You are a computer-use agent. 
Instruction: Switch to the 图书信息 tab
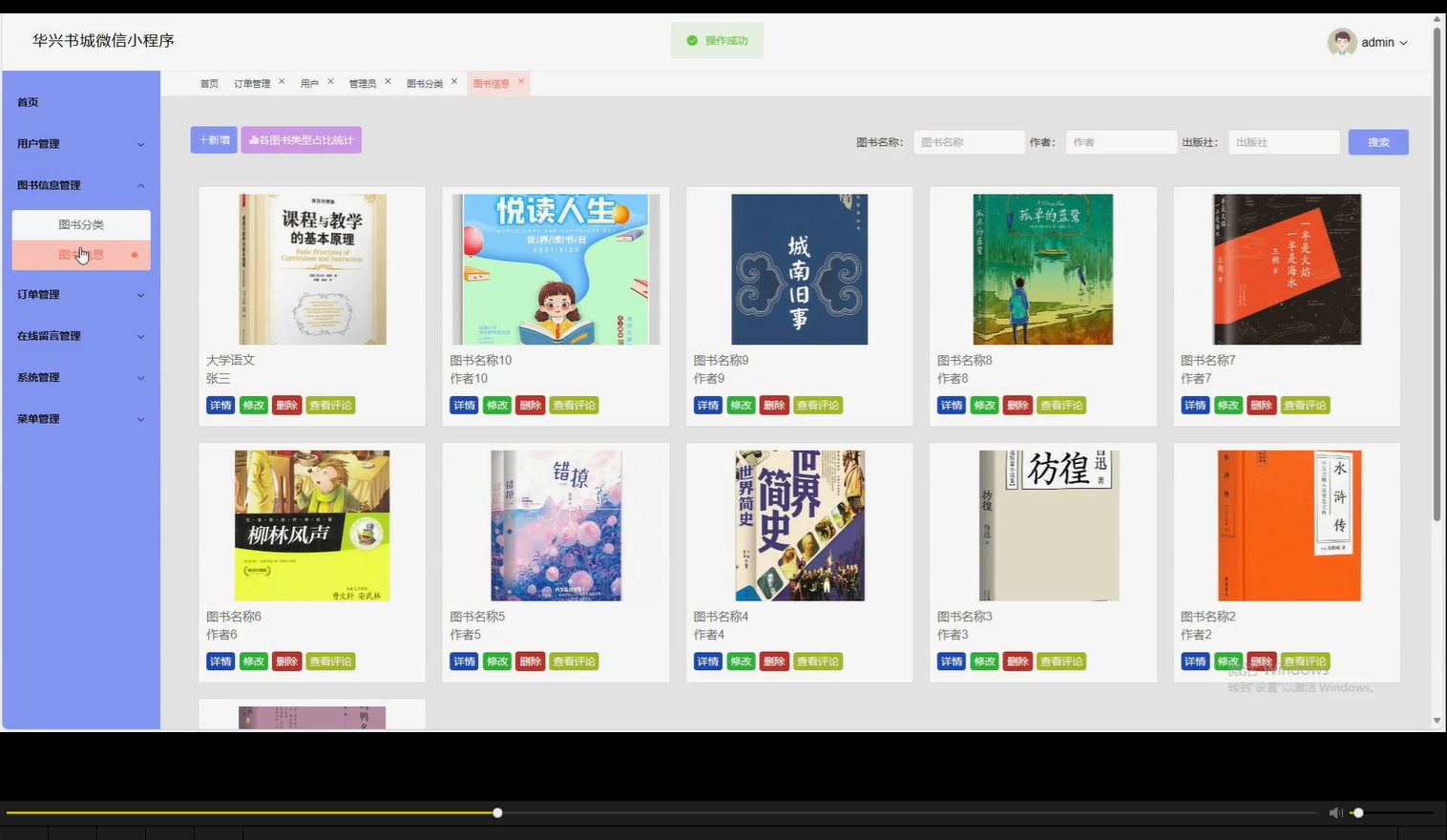[491, 84]
